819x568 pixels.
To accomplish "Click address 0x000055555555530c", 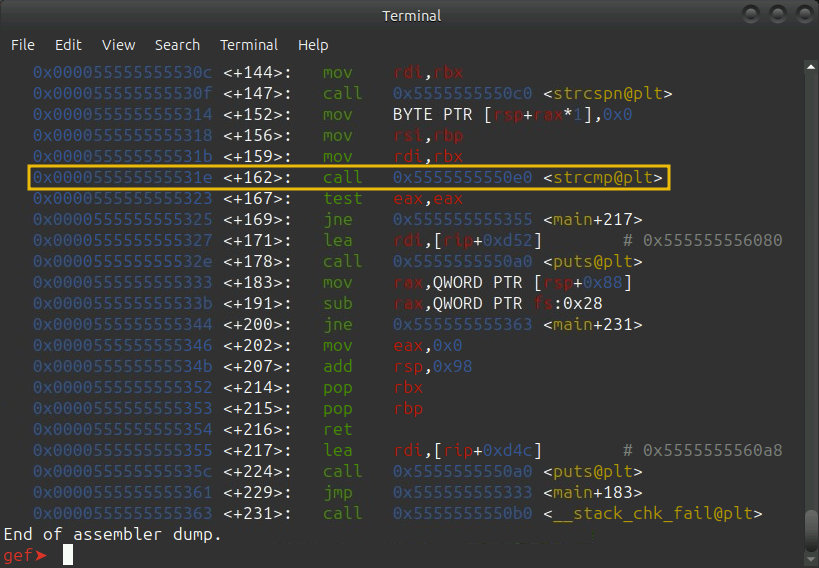I will point(123,72).
